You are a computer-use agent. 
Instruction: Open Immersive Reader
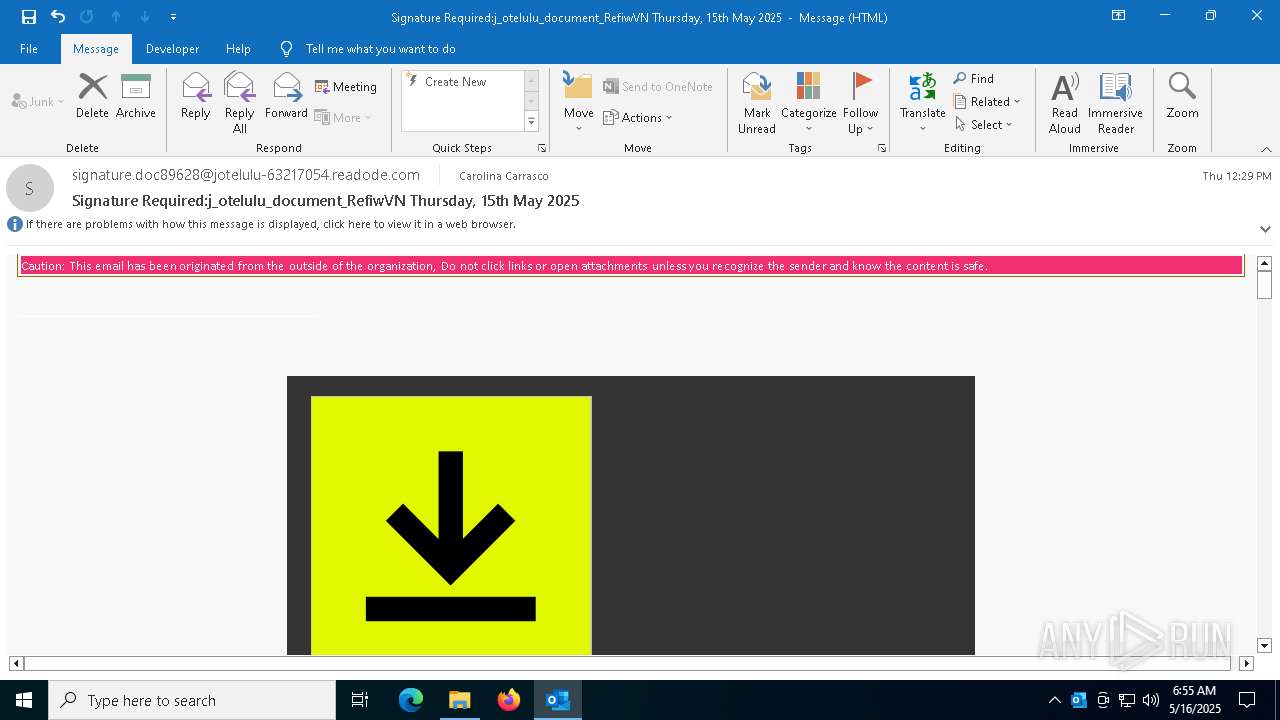tap(1115, 103)
